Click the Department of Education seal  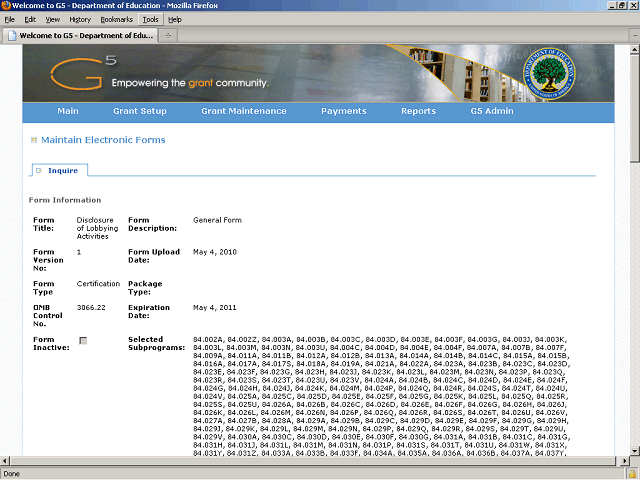(549, 74)
